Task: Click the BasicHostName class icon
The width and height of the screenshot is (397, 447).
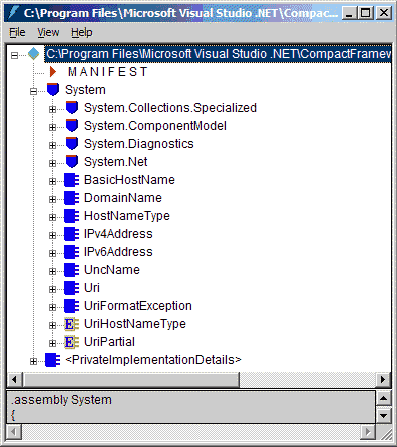Action: click(72, 180)
